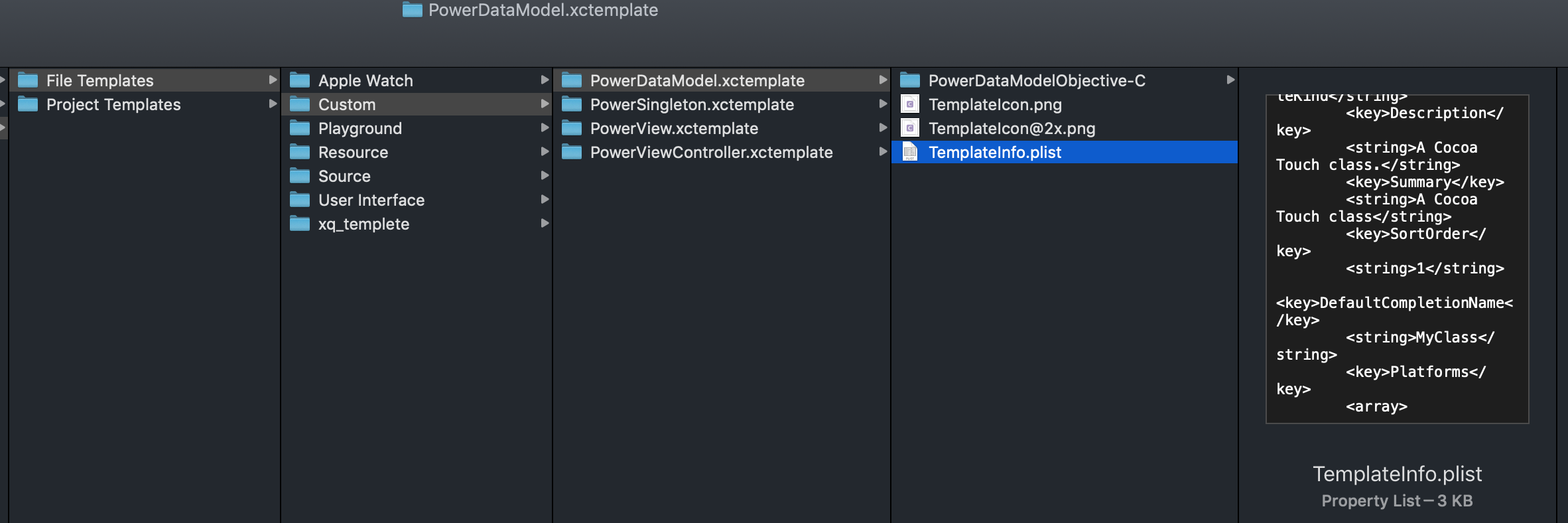Screen dimensions: 1568x523
Task: Select PowerView.xctemplate name
Action: coord(674,129)
